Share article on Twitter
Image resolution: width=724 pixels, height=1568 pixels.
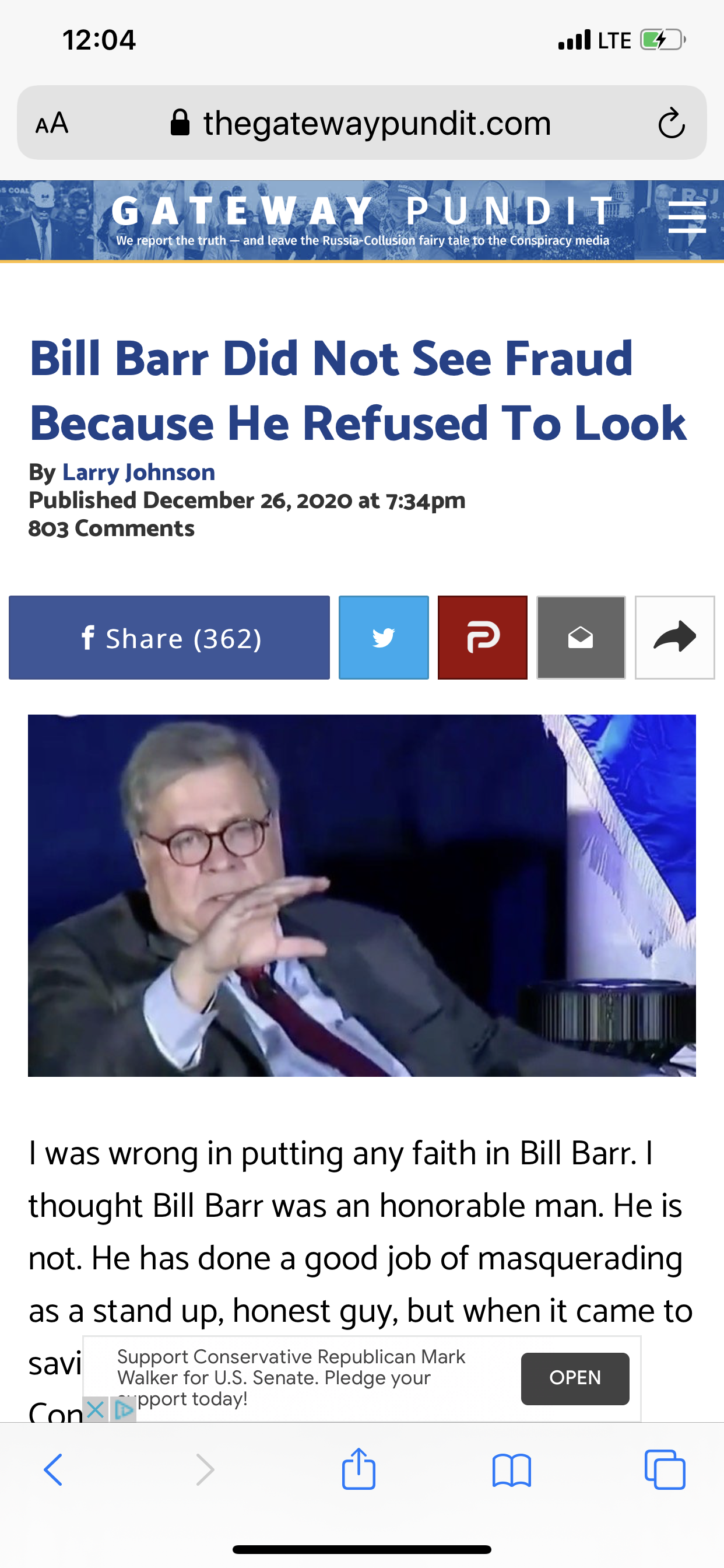point(384,638)
